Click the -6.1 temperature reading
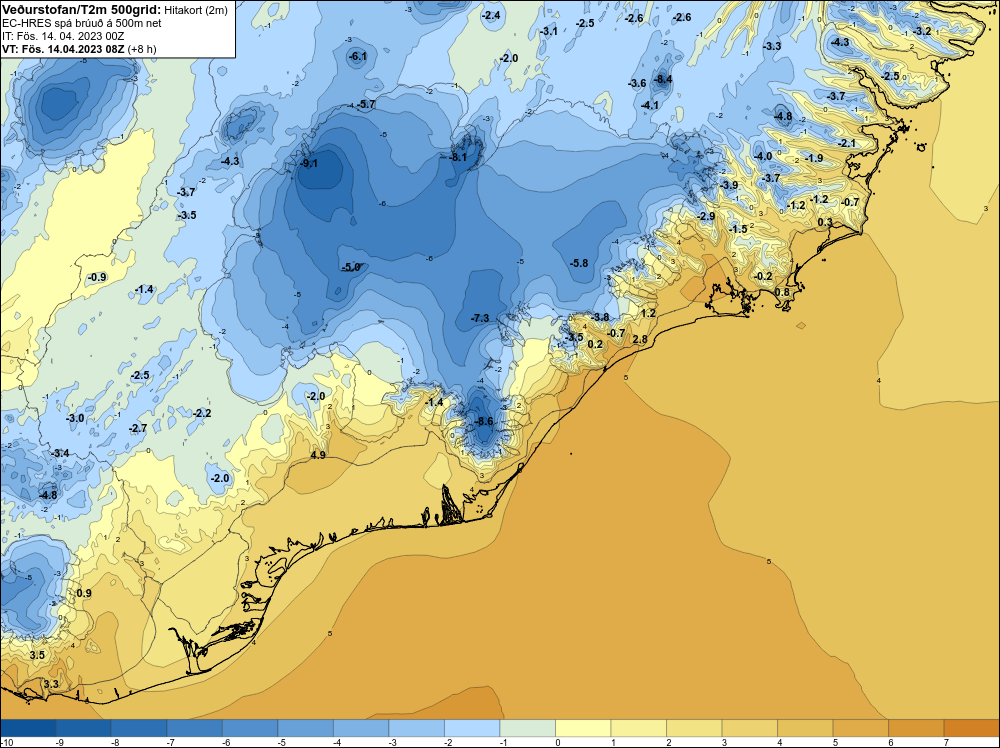 click(x=358, y=57)
